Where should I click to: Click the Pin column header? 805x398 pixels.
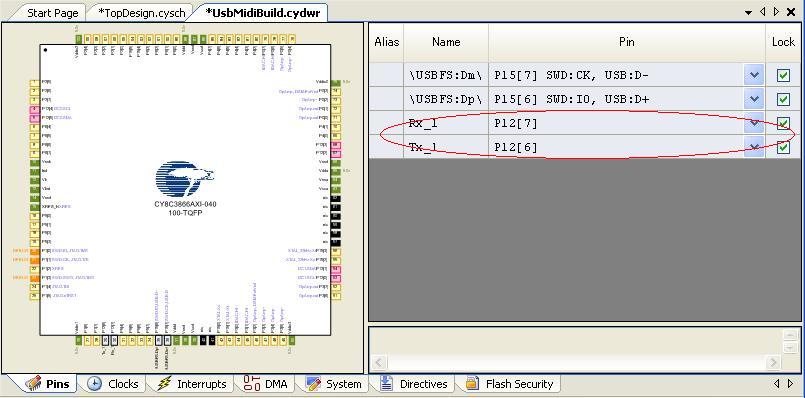[627, 42]
